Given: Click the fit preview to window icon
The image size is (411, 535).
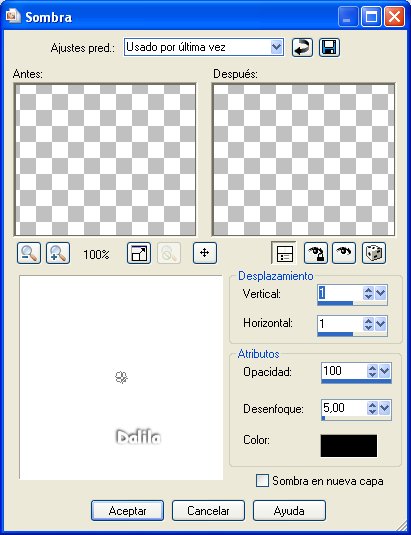Looking at the screenshot, I should click(139, 253).
